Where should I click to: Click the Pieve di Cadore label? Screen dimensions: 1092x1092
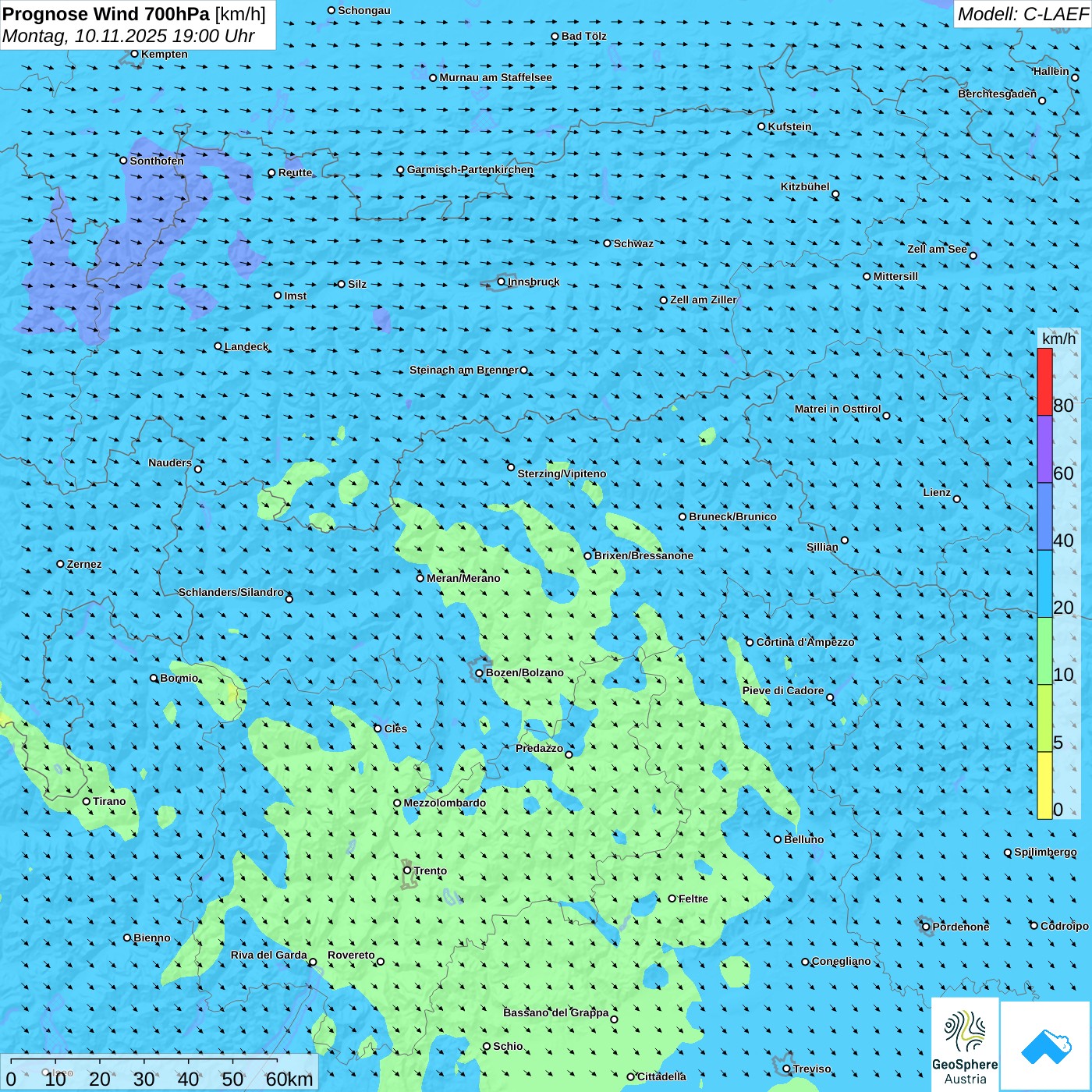783,690
